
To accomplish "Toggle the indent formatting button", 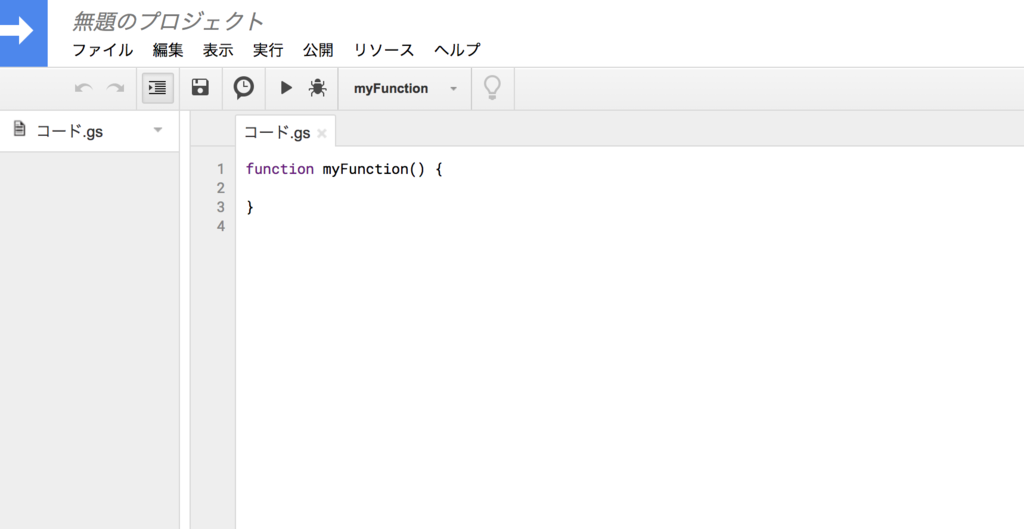I will (x=157, y=88).
